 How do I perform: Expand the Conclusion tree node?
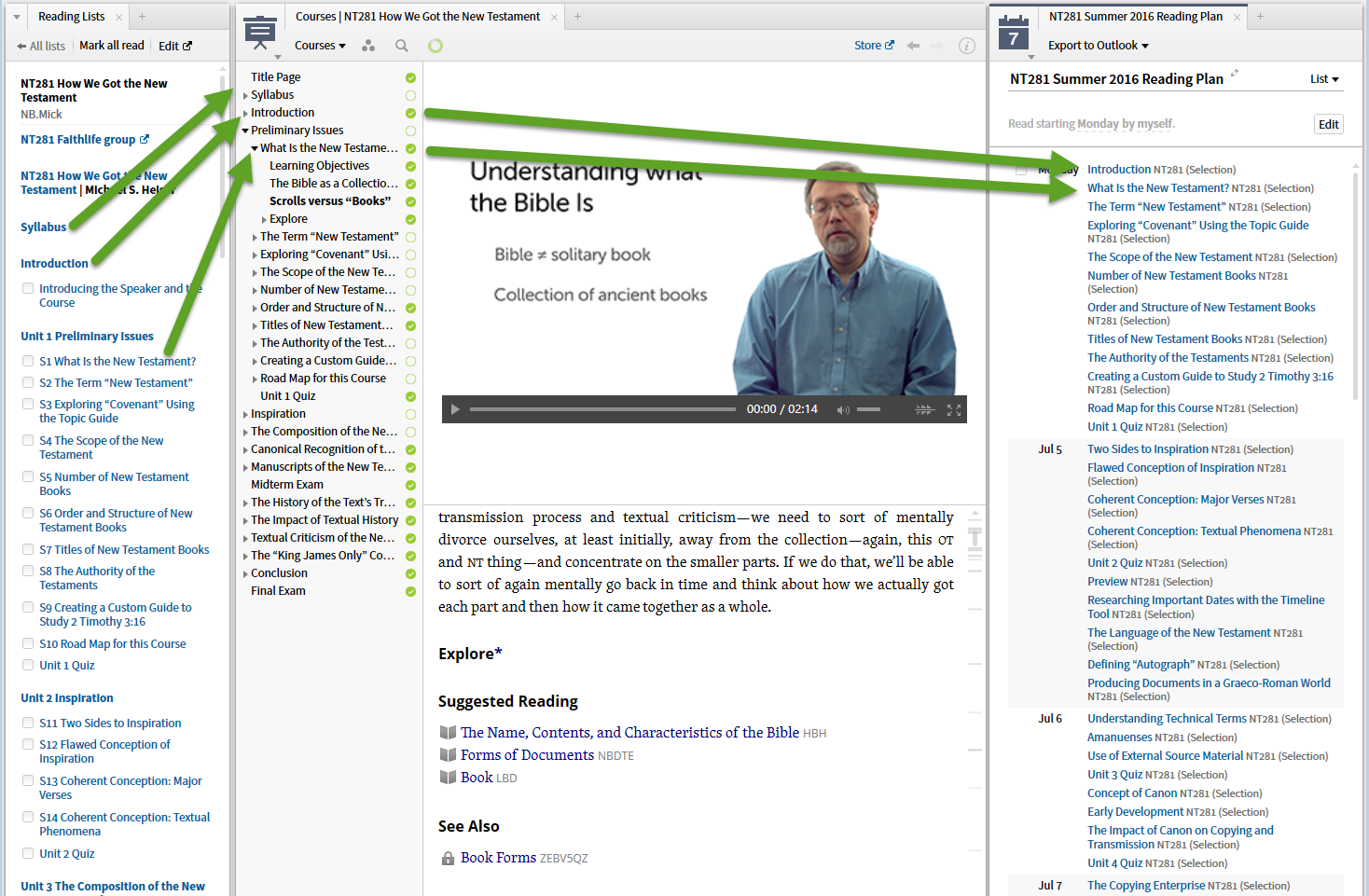click(245, 573)
